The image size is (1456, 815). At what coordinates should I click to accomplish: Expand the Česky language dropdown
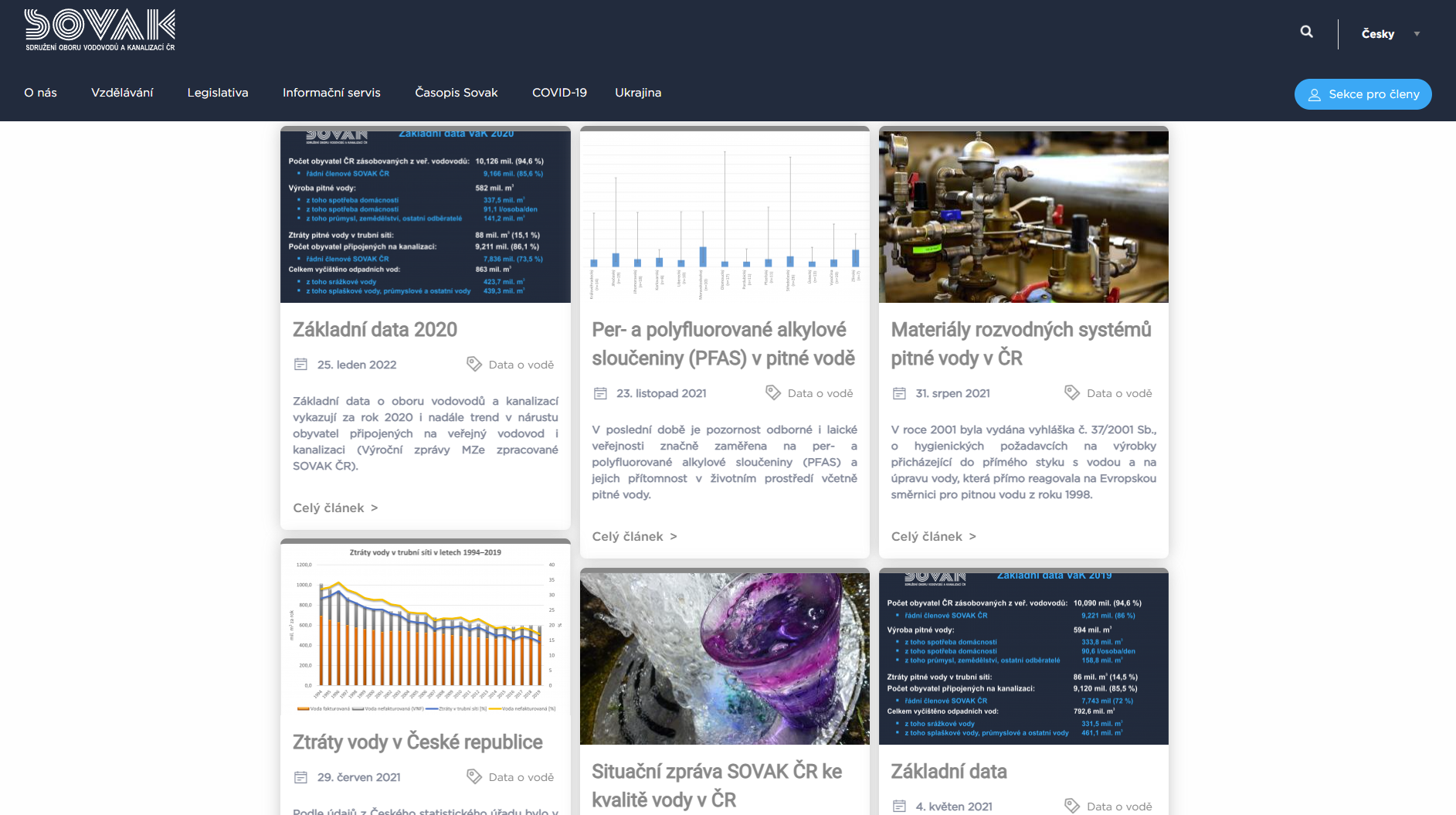tap(1390, 34)
